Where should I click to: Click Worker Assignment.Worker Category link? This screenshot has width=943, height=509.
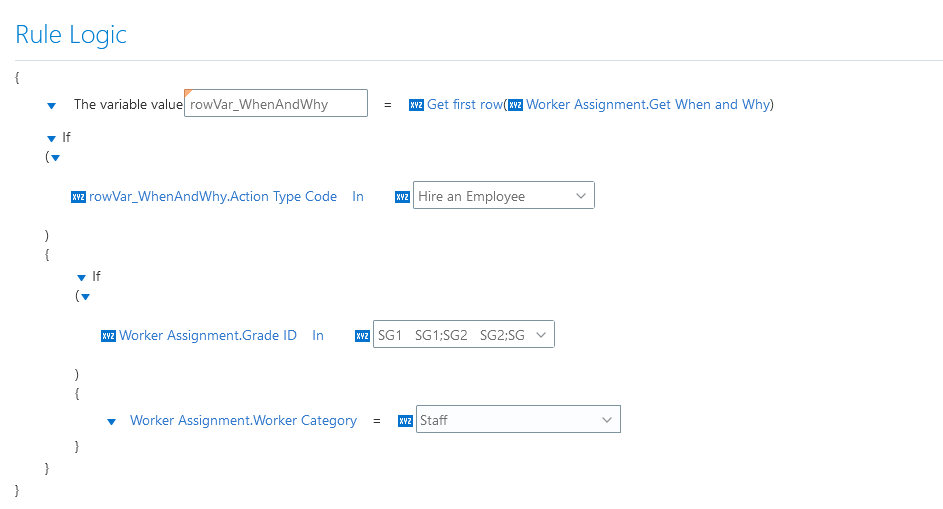click(244, 421)
